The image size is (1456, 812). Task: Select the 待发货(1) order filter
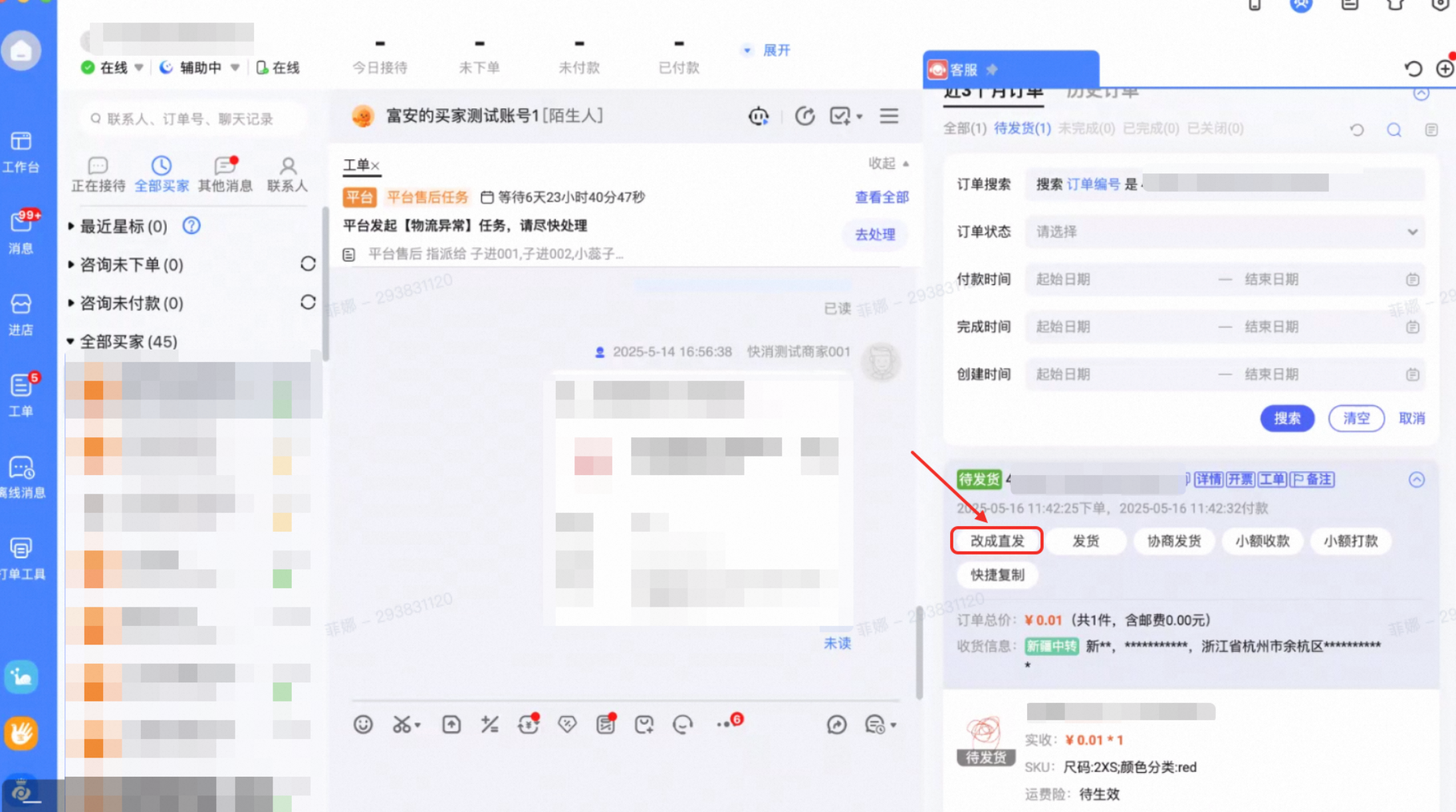pos(1022,128)
